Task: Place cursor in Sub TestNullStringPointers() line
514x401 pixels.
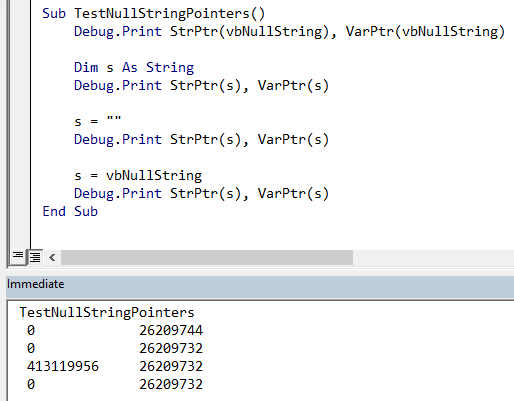Action: pos(153,13)
